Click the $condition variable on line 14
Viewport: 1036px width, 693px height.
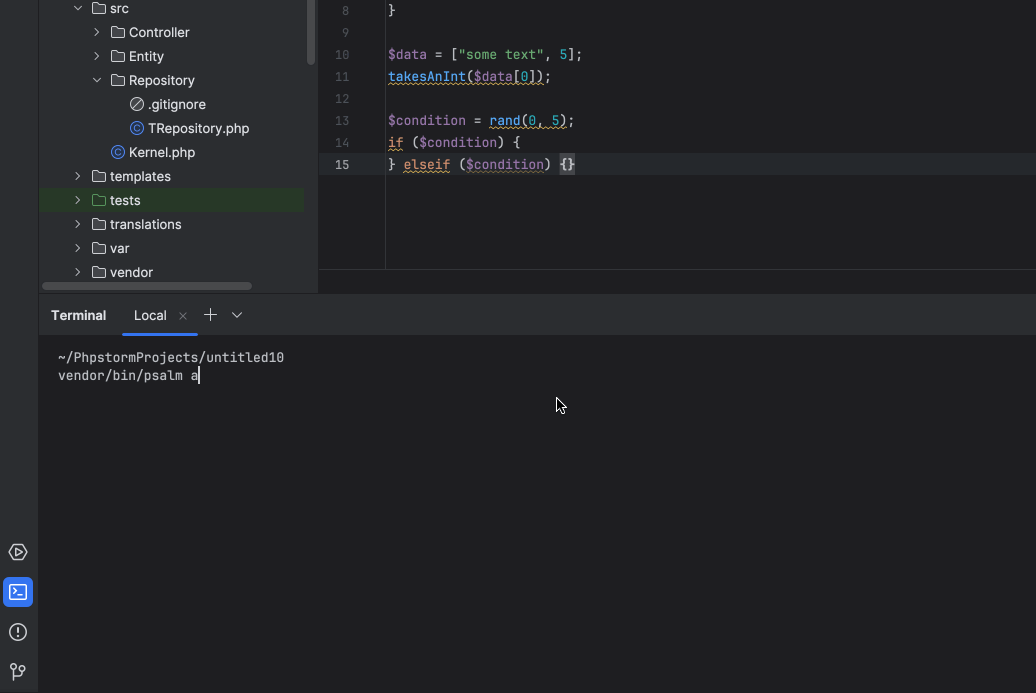point(458,143)
